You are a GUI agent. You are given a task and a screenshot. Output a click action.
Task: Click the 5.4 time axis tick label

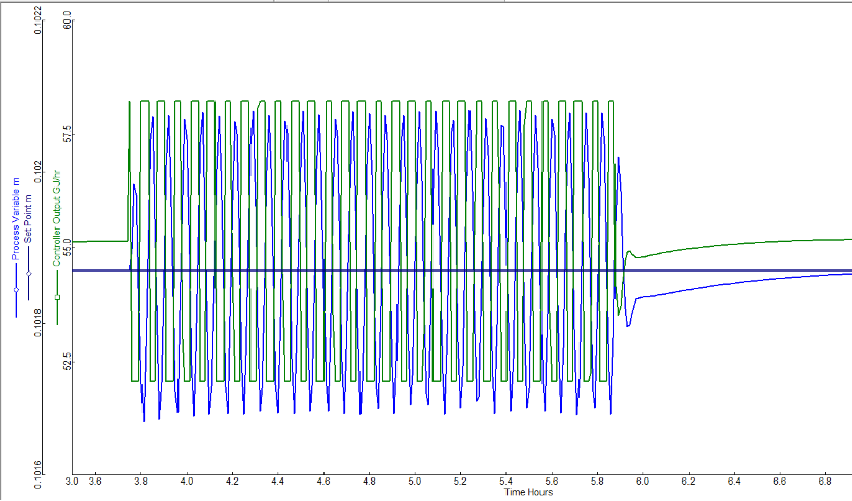(506, 481)
